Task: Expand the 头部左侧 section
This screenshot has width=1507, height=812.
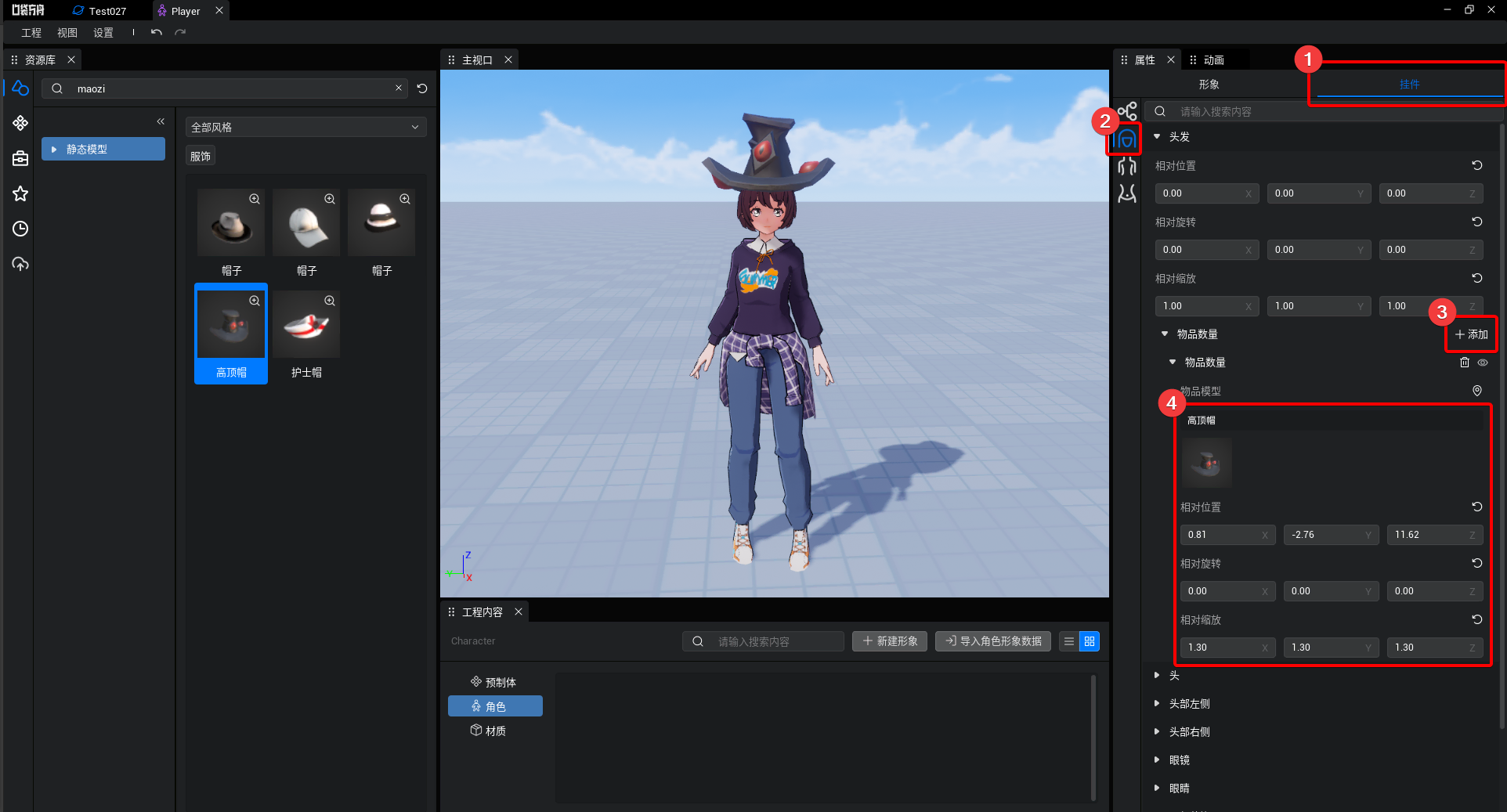Action: point(1157,703)
